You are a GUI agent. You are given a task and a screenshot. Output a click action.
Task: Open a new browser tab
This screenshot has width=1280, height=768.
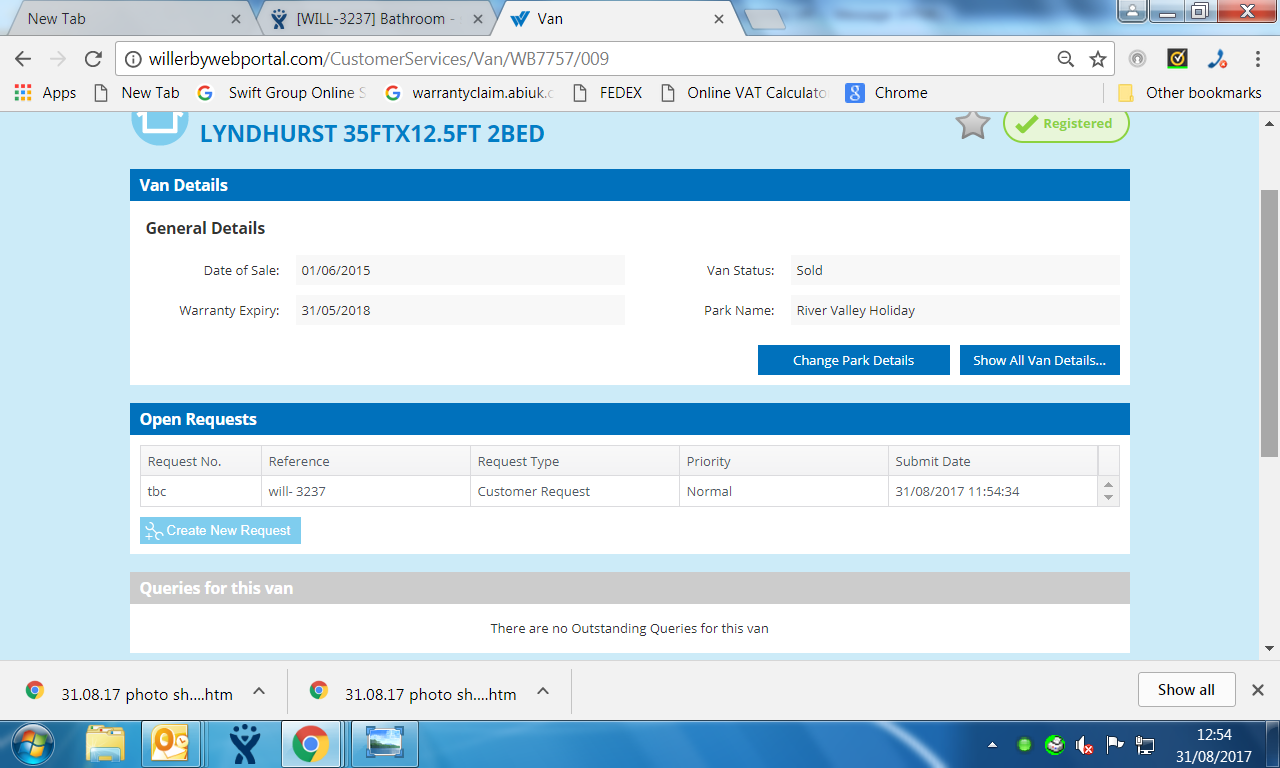click(x=765, y=20)
